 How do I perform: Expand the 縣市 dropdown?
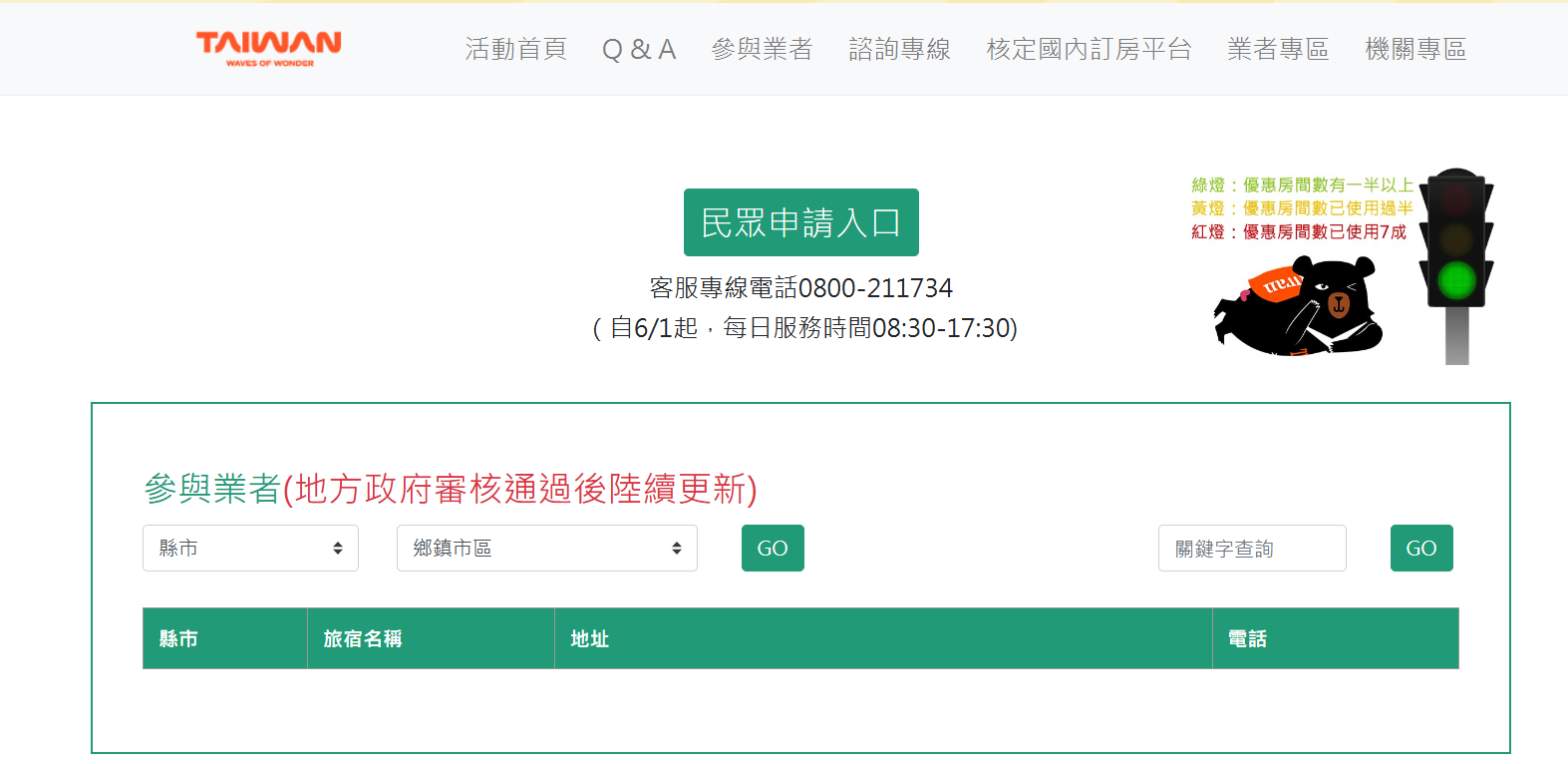(x=250, y=549)
